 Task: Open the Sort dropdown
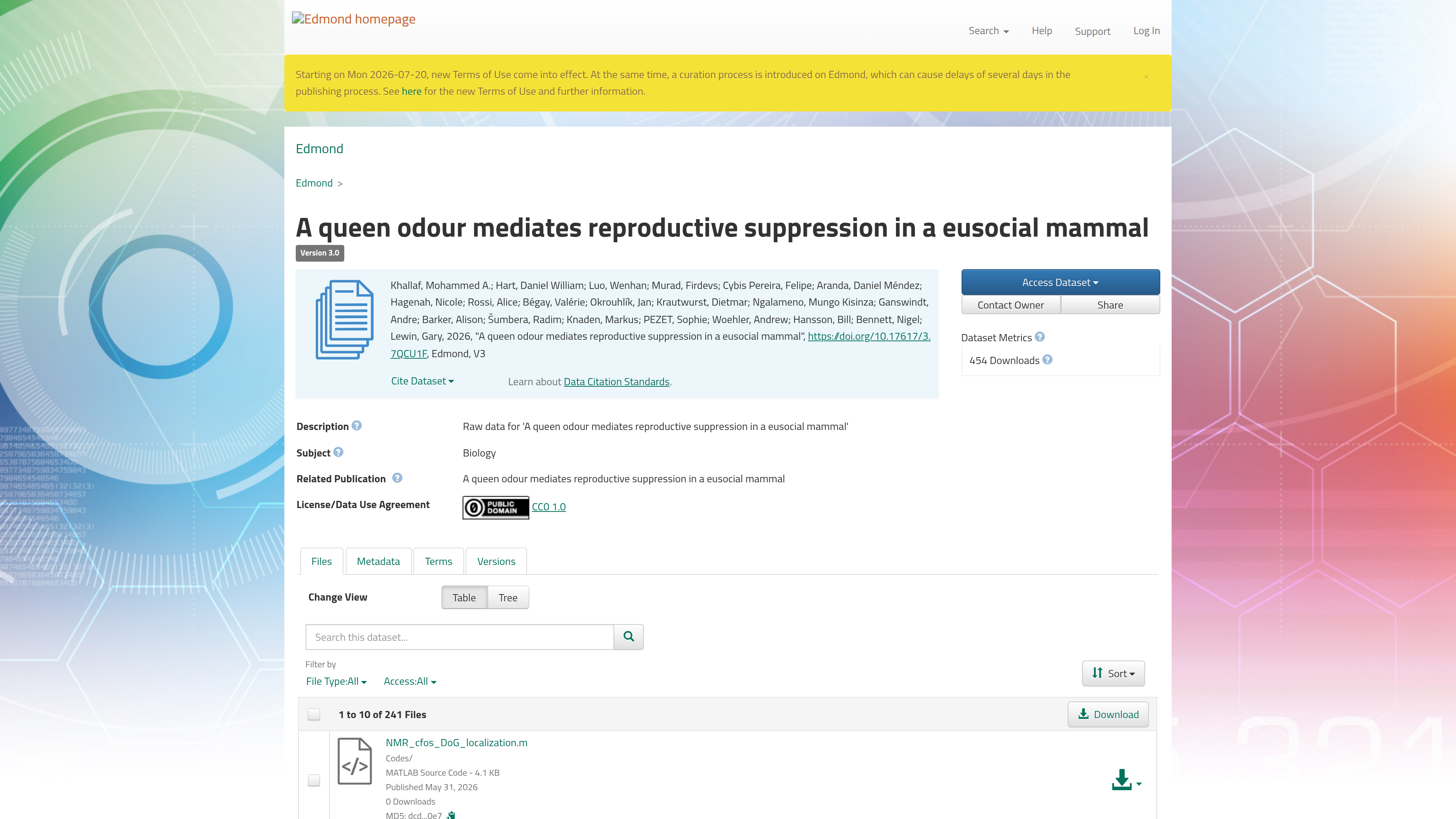point(1113,673)
